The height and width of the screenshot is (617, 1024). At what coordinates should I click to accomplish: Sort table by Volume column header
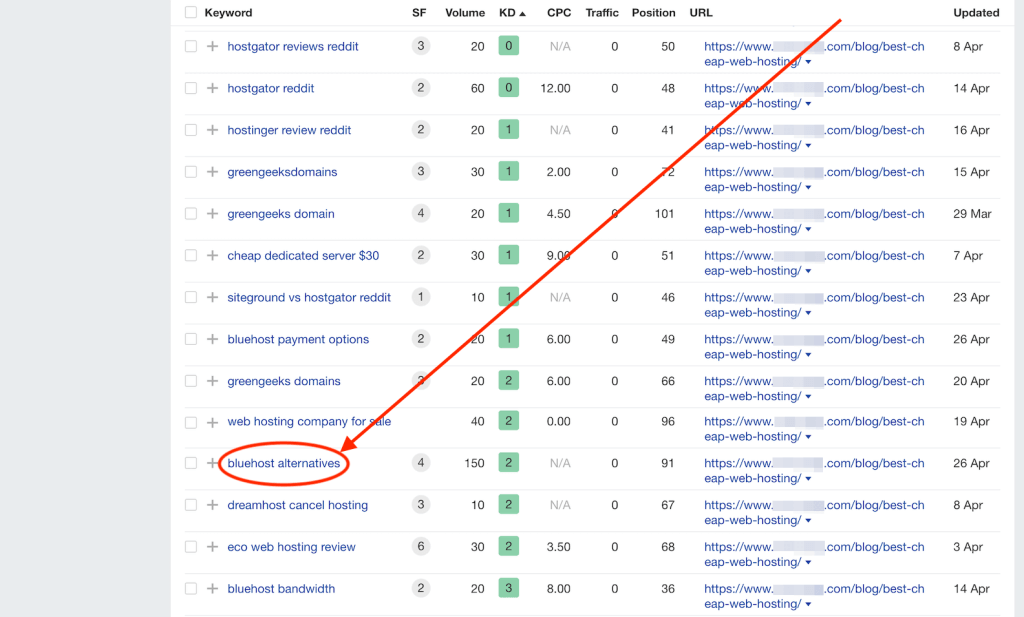tap(465, 12)
